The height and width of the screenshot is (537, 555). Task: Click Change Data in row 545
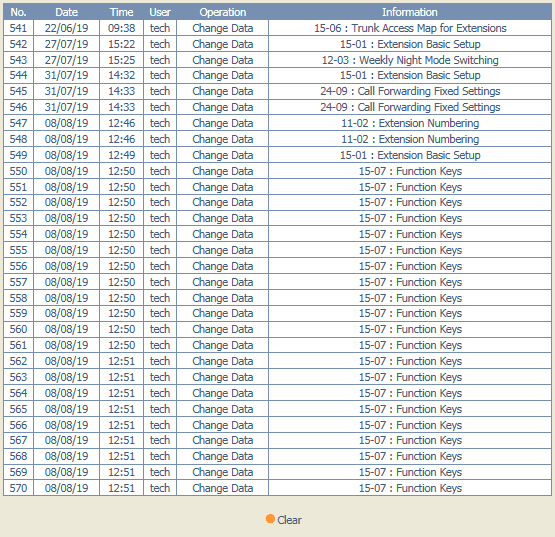[223, 91]
